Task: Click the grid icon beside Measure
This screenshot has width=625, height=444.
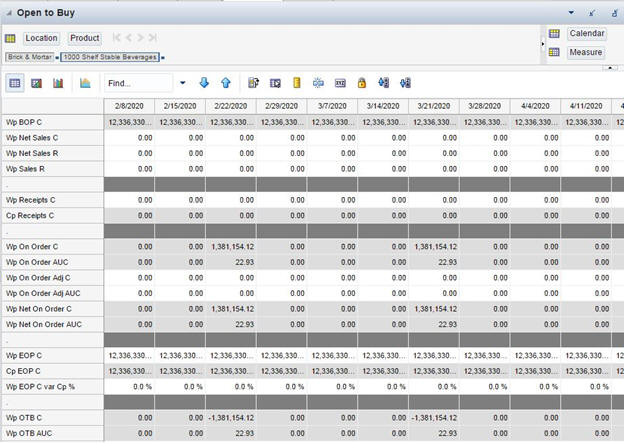Action: (554, 52)
